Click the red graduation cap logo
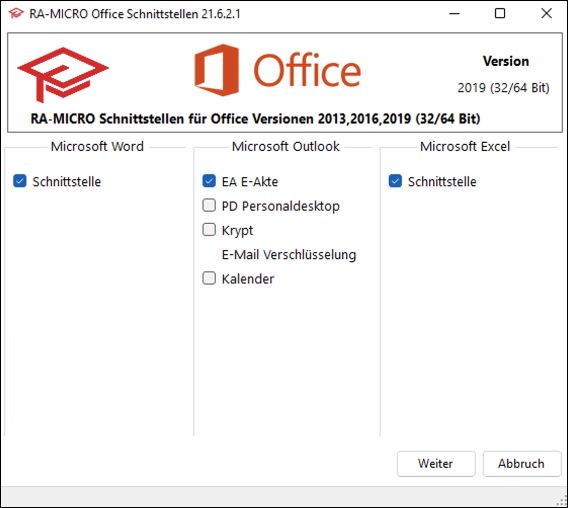Screen dimensions: 568x508 point(63,74)
